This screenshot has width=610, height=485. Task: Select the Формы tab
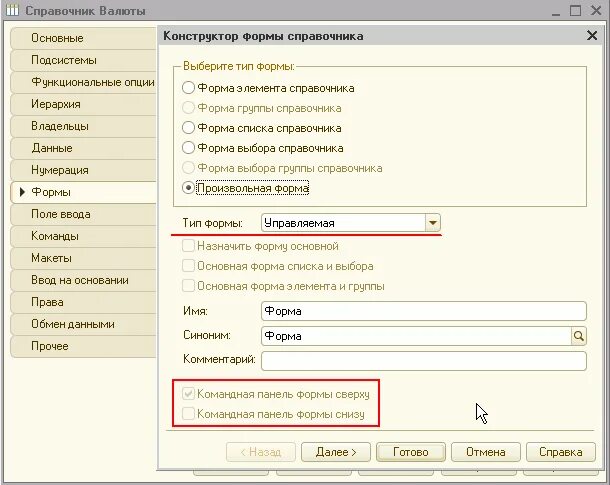(83, 192)
